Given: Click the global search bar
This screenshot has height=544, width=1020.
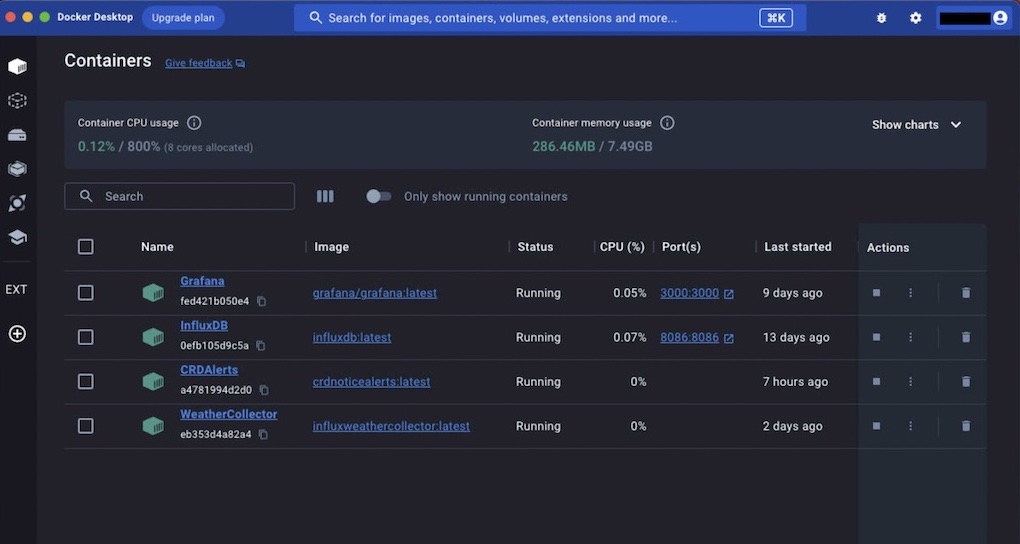Looking at the screenshot, I should tap(550, 18).
